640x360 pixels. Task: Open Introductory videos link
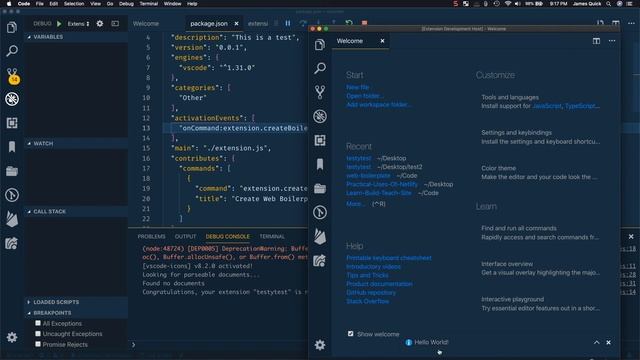tap(373, 267)
